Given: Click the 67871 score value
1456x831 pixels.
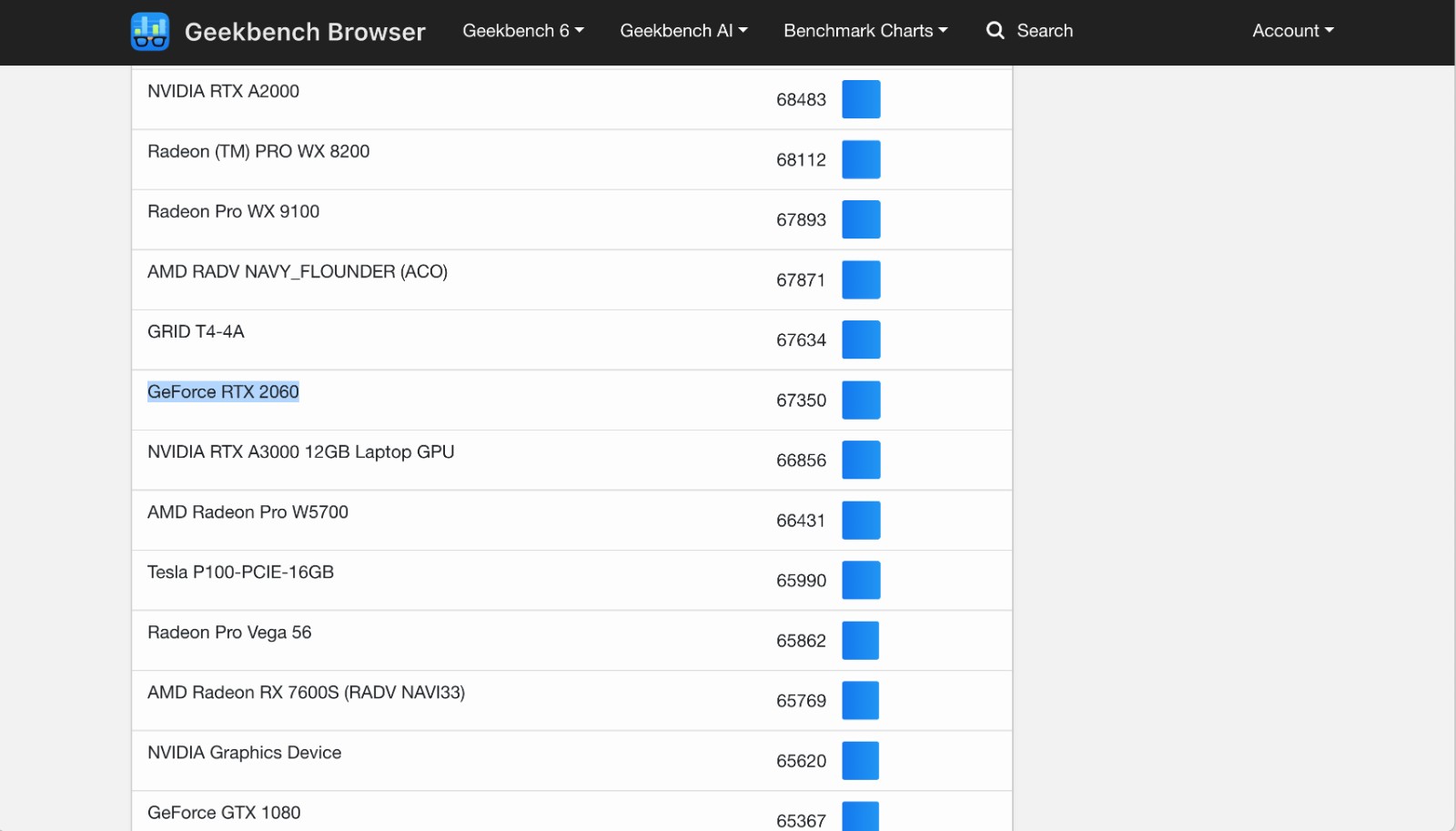Looking at the screenshot, I should tap(801, 279).
